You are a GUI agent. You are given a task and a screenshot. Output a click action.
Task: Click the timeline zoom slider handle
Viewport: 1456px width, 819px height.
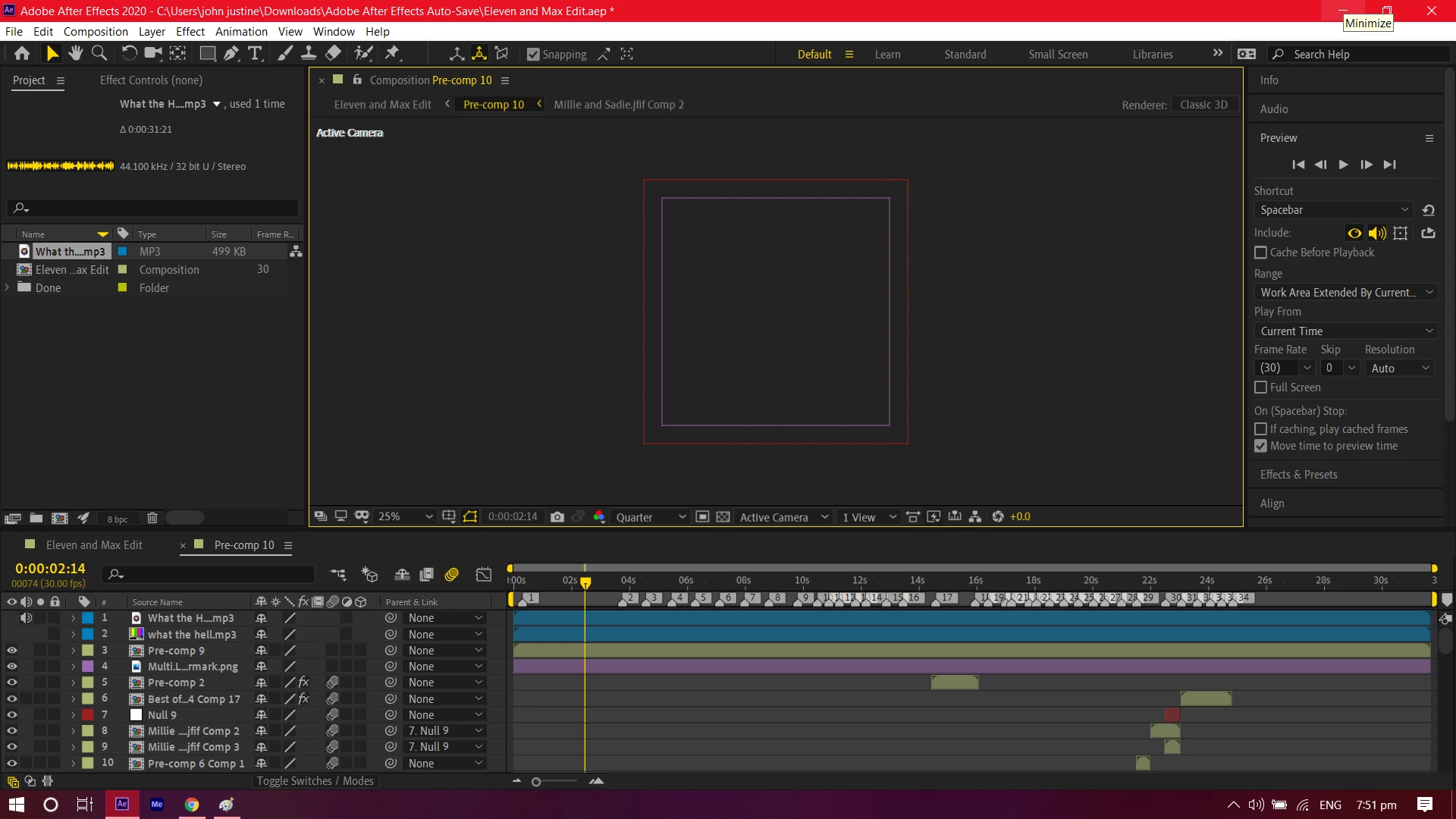coord(536,782)
